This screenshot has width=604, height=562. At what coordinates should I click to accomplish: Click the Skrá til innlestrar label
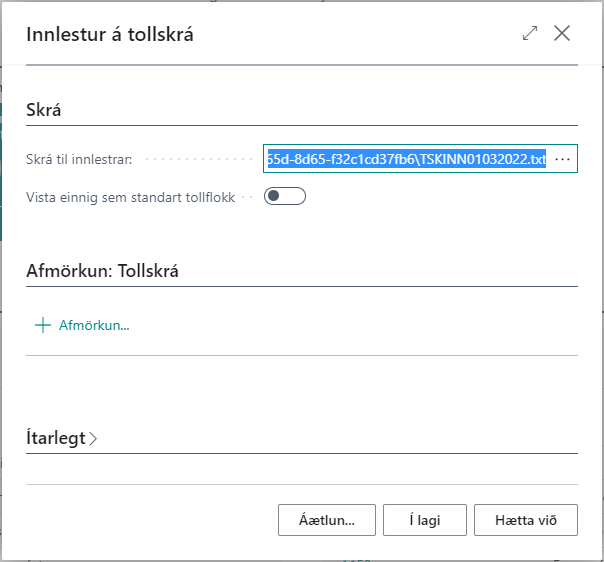coord(85,159)
